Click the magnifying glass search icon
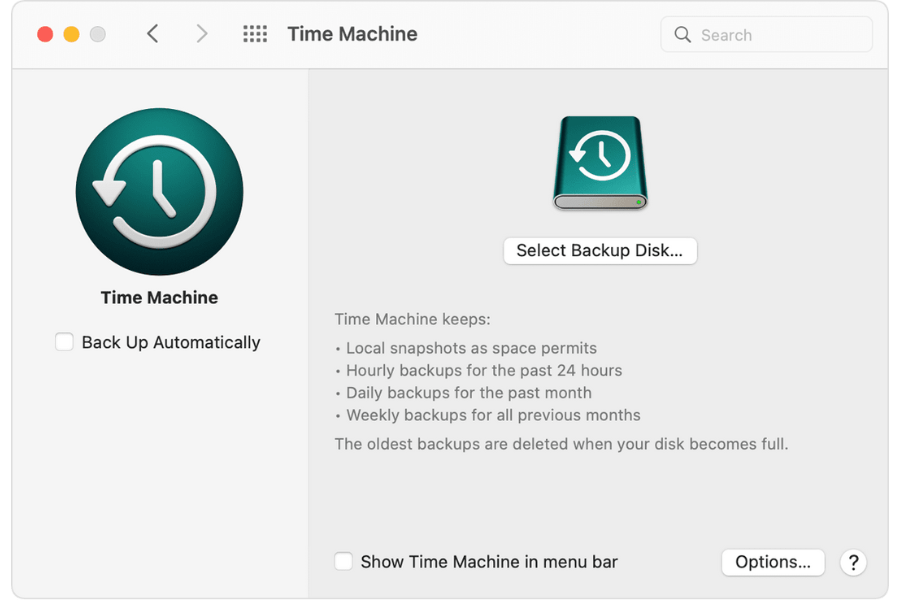Viewport: 900px width, 600px height. (682, 34)
